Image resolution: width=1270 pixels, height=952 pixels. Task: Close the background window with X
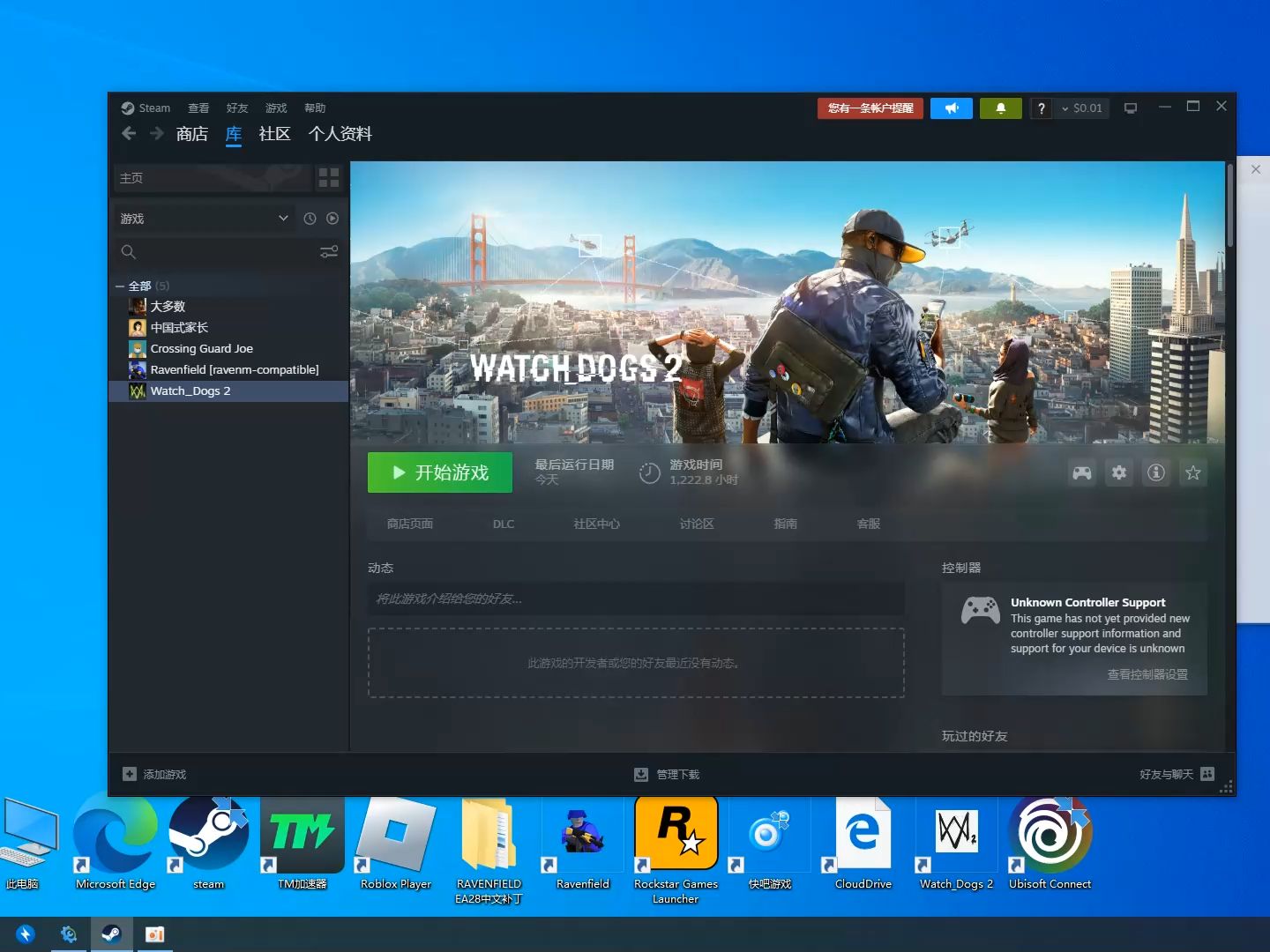pyautogui.click(x=1256, y=169)
